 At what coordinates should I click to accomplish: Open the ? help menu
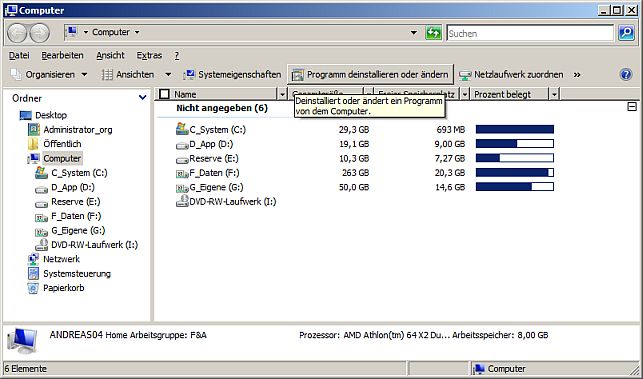coord(177,55)
